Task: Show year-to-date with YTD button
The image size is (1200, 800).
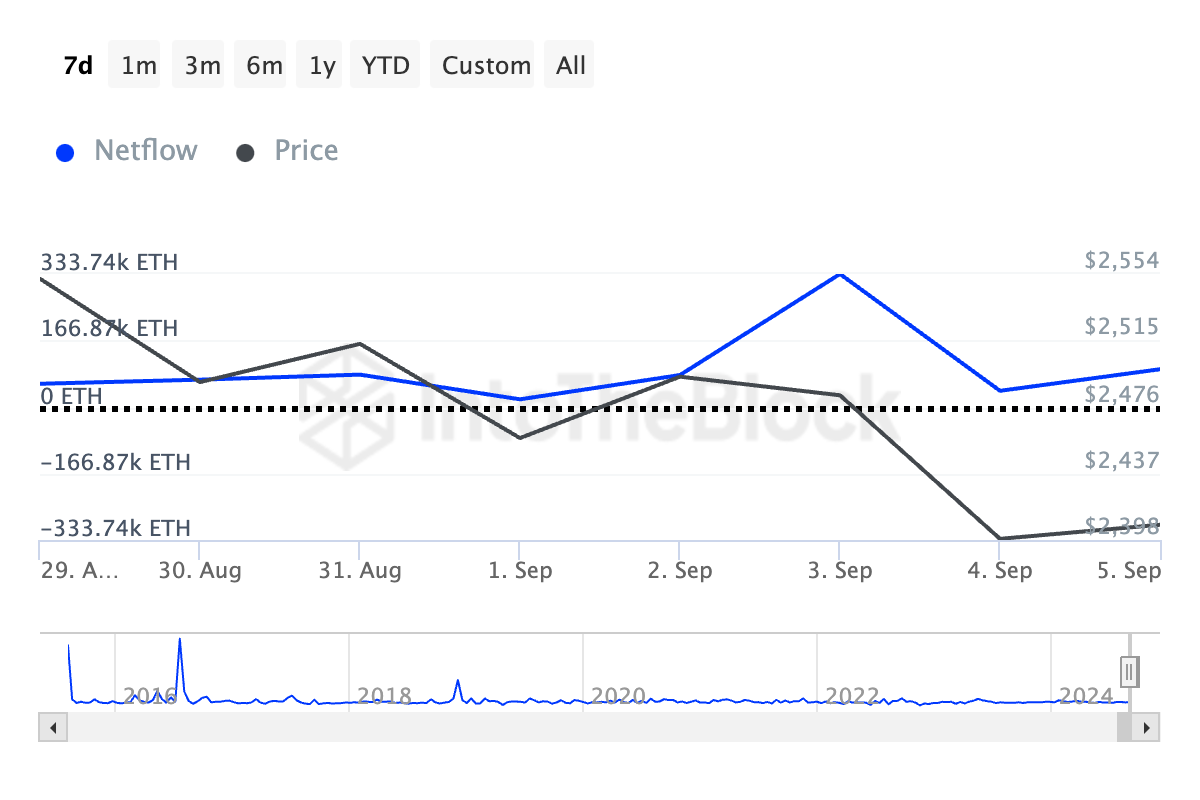Action: [x=386, y=66]
